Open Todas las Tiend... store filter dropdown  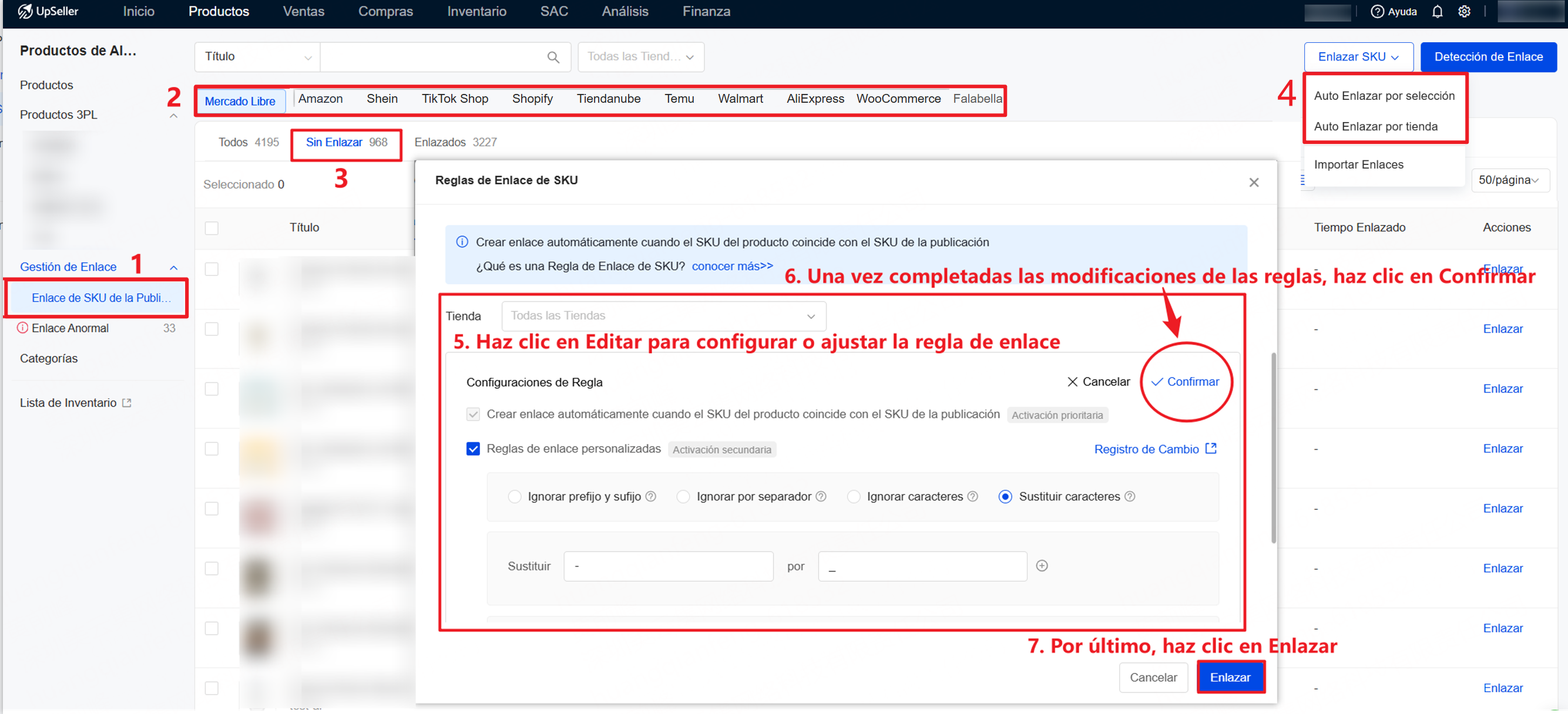[x=640, y=57]
